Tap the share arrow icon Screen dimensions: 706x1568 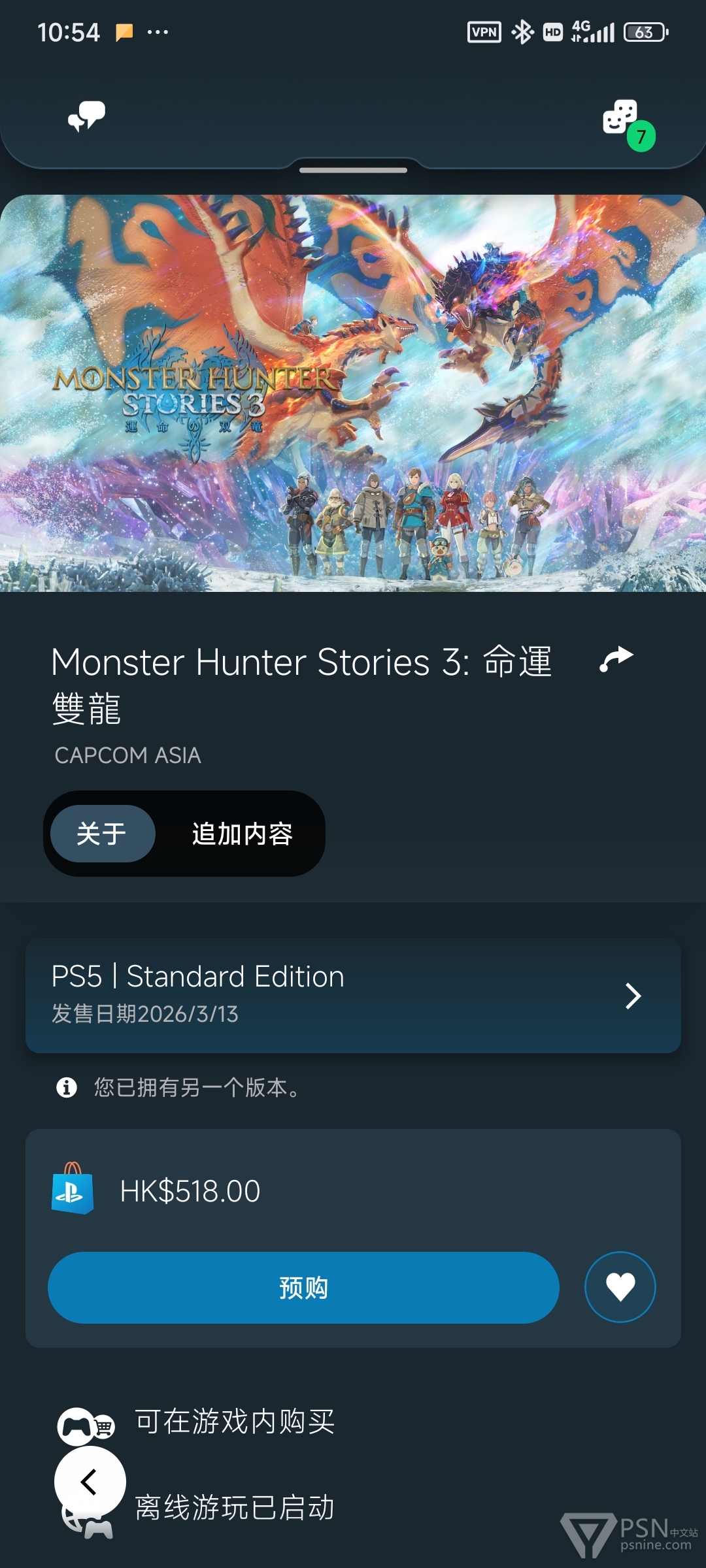pos(616,659)
